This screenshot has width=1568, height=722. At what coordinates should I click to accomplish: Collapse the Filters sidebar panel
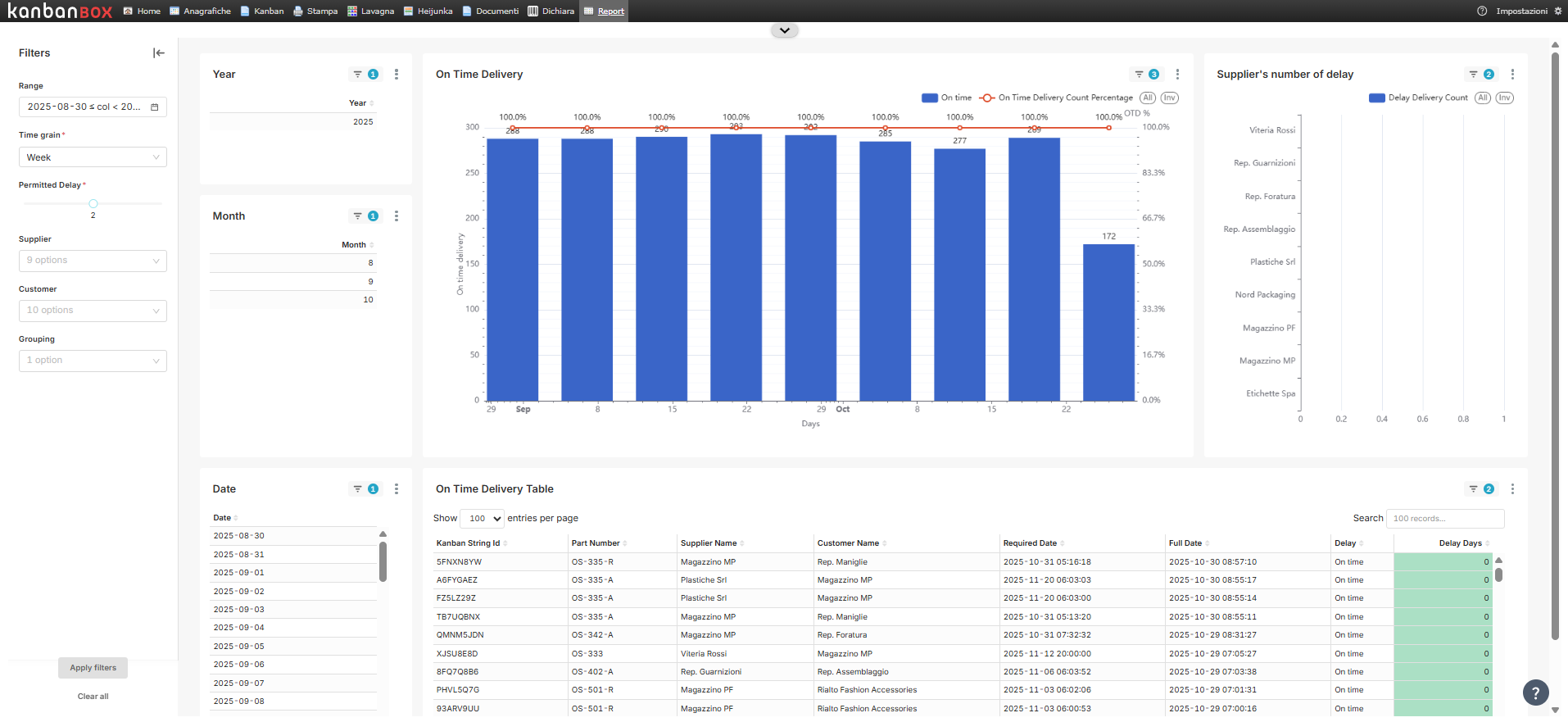pos(159,53)
